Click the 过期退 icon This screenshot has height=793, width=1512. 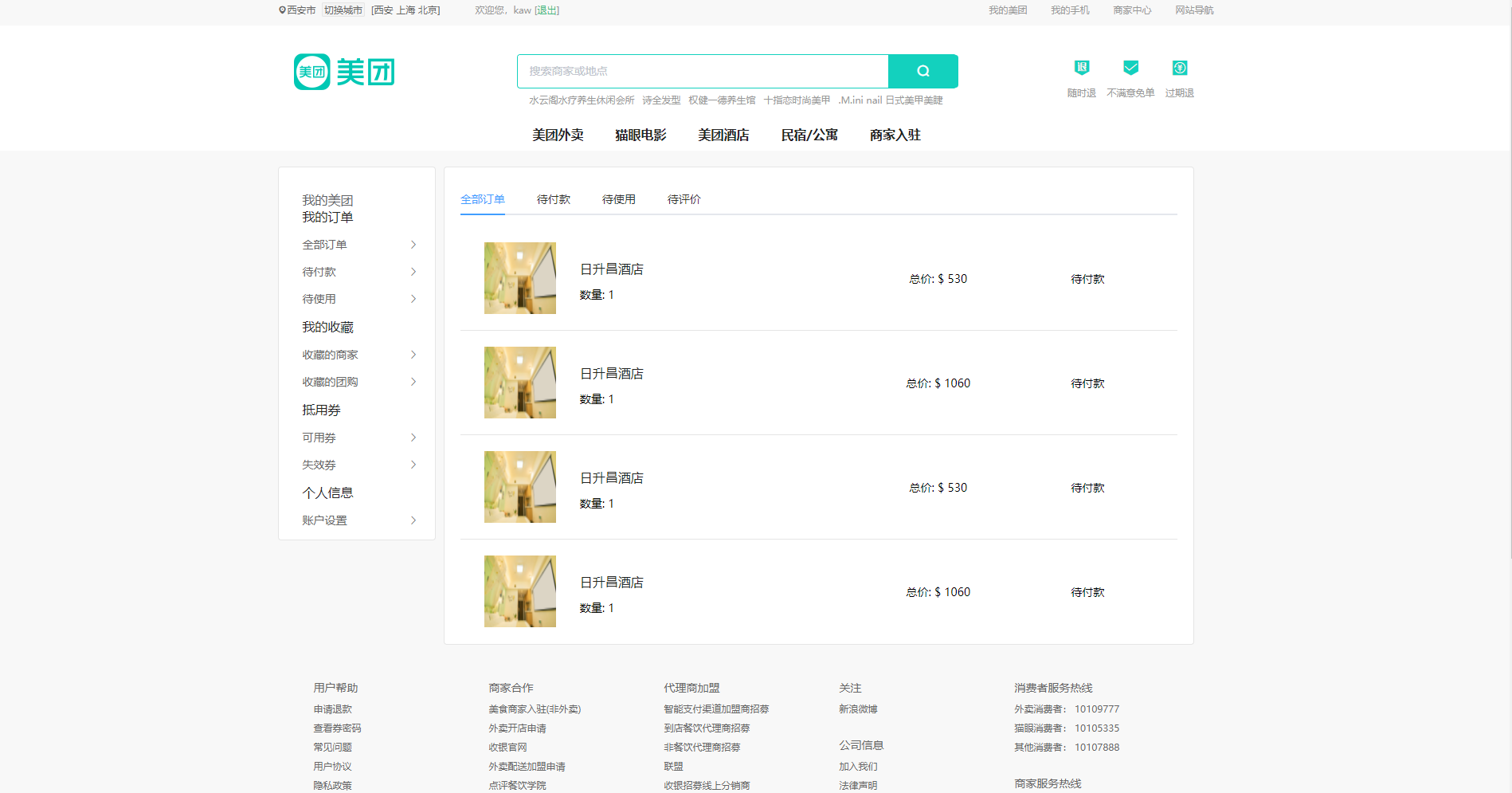1180,68
